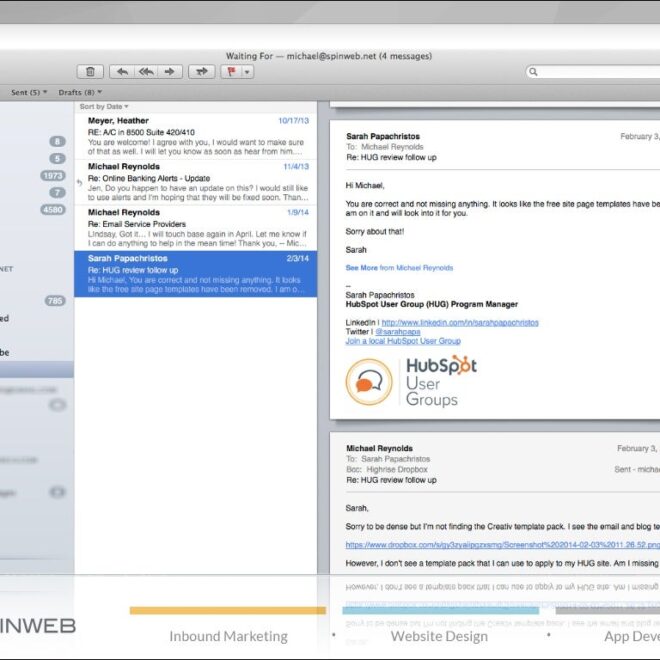Click the Redirect message icon
Viewport: 660px width, 660px height.
click(x=202, y=72)
